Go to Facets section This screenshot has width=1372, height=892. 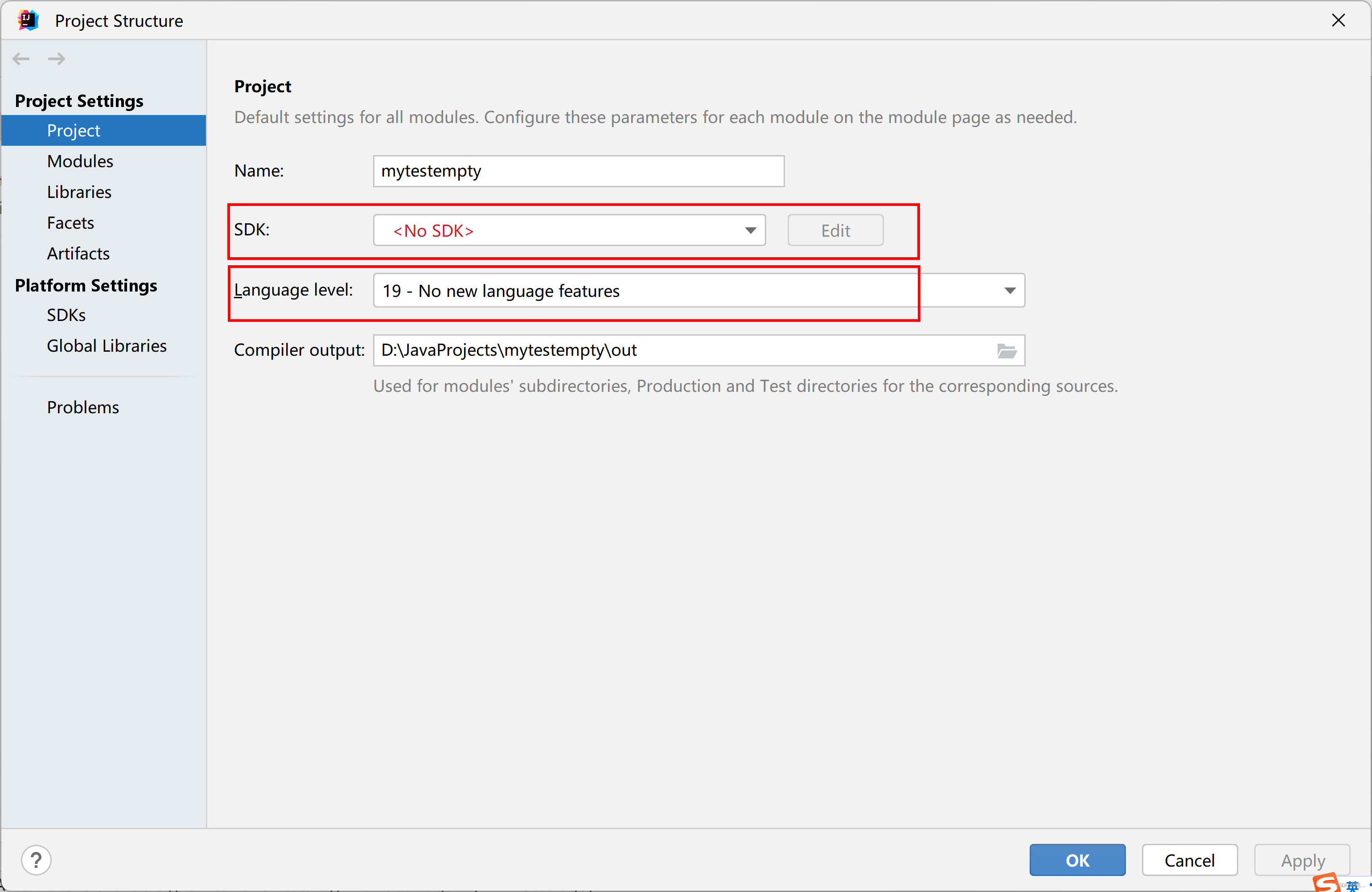pos(70,222)
